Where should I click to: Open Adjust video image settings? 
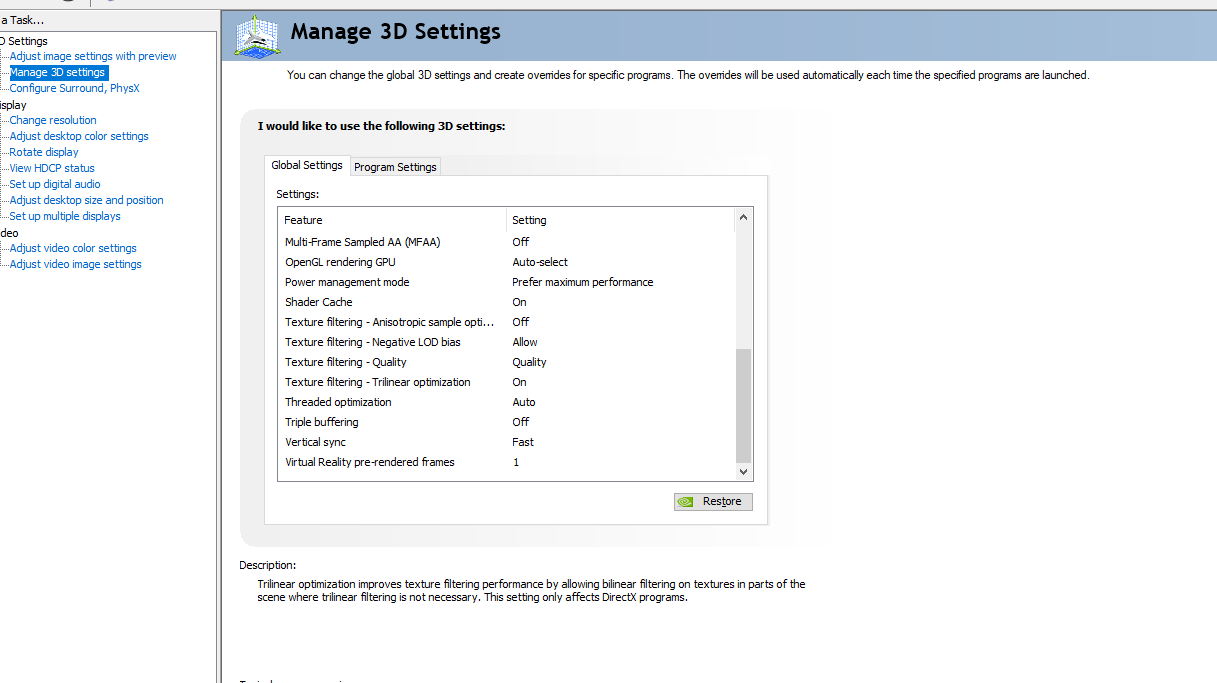(x=76, y=264)
